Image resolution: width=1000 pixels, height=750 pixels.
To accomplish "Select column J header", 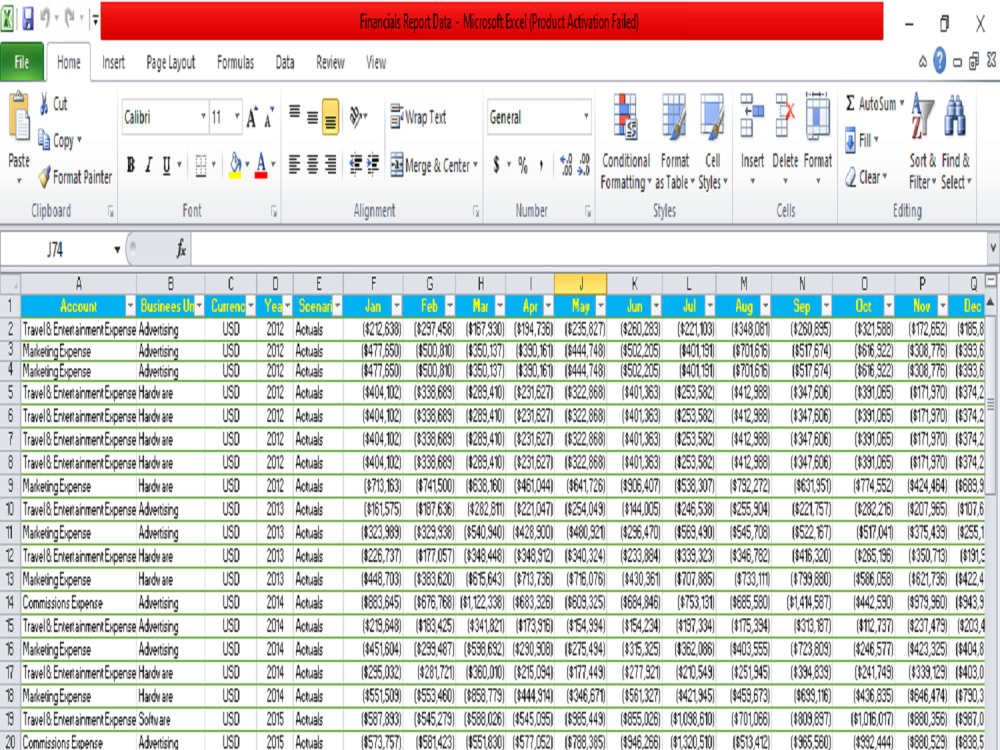I will 580,284.
